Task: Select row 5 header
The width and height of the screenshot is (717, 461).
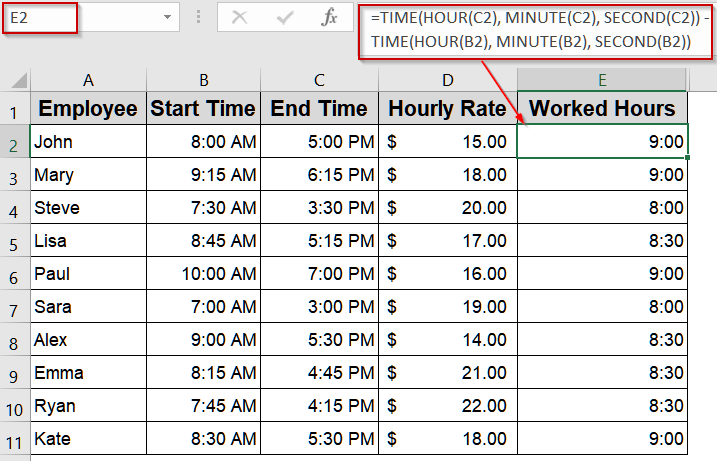Action: click(x=15, y=240)
